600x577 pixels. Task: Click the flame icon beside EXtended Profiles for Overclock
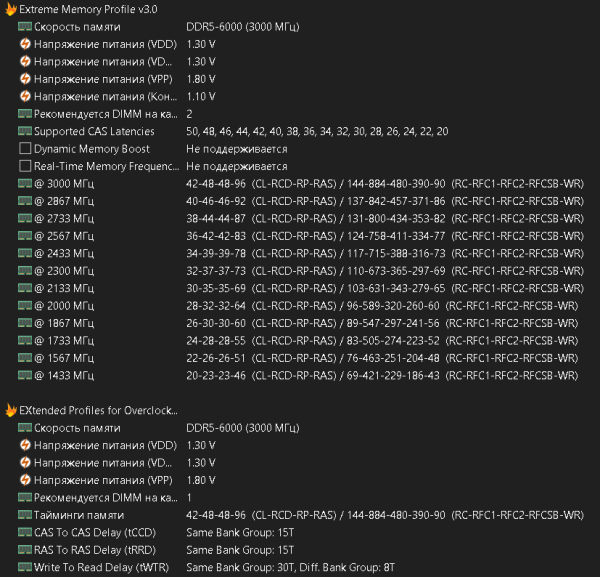[10, 410]
